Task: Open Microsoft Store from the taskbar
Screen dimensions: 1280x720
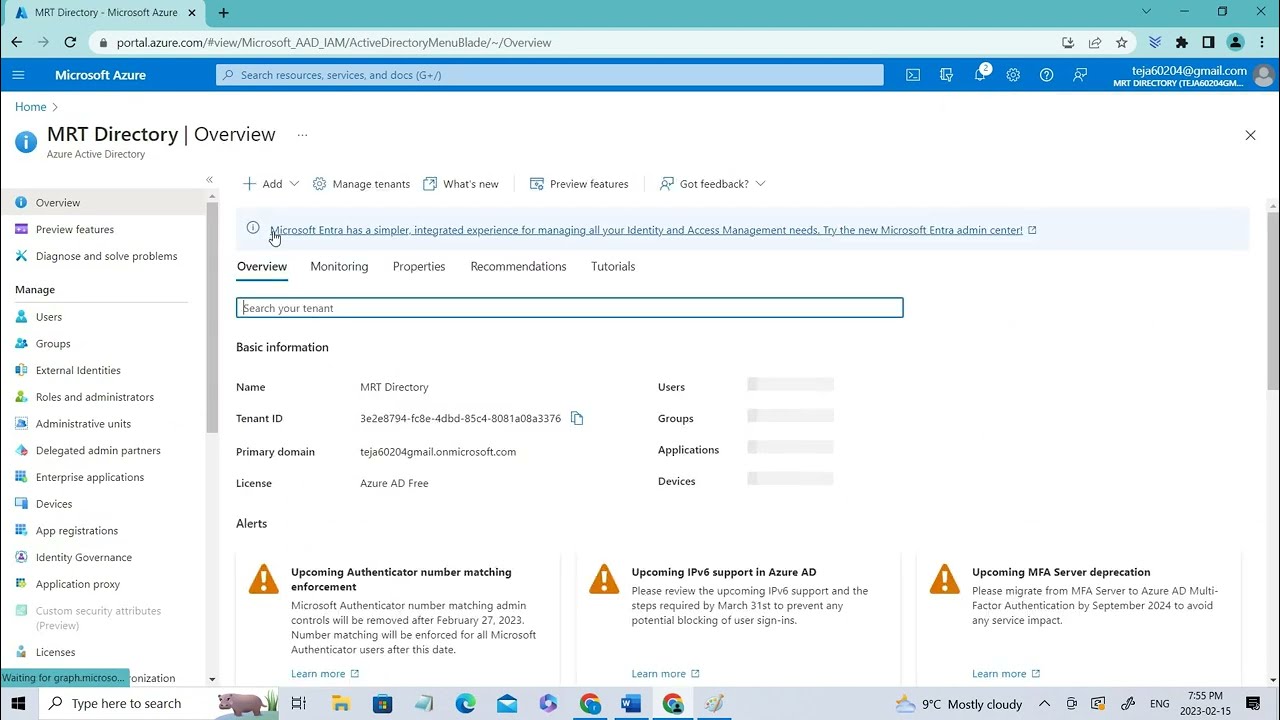Action: click(x=382, y=704)
